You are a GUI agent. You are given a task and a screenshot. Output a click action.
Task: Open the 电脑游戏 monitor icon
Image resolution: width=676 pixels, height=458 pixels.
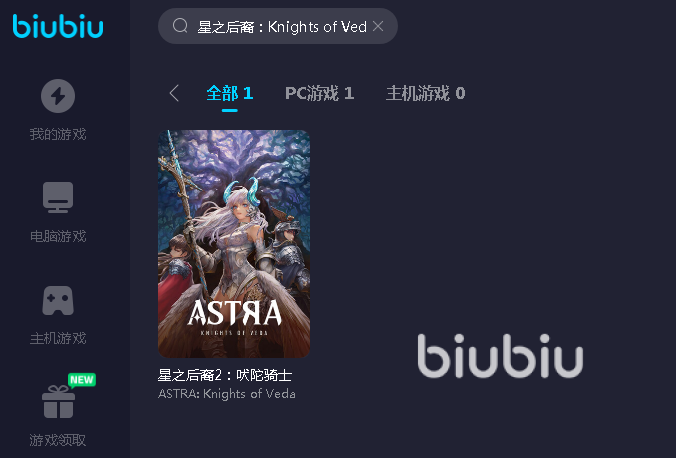[58, 197]
